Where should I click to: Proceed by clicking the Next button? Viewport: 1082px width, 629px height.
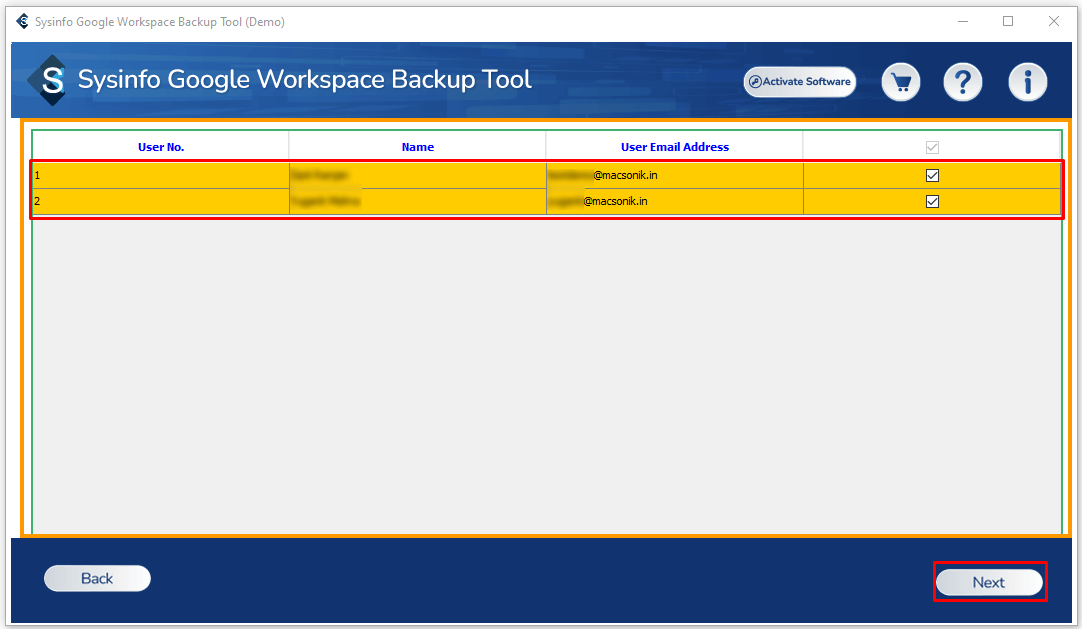coord(989,582)
